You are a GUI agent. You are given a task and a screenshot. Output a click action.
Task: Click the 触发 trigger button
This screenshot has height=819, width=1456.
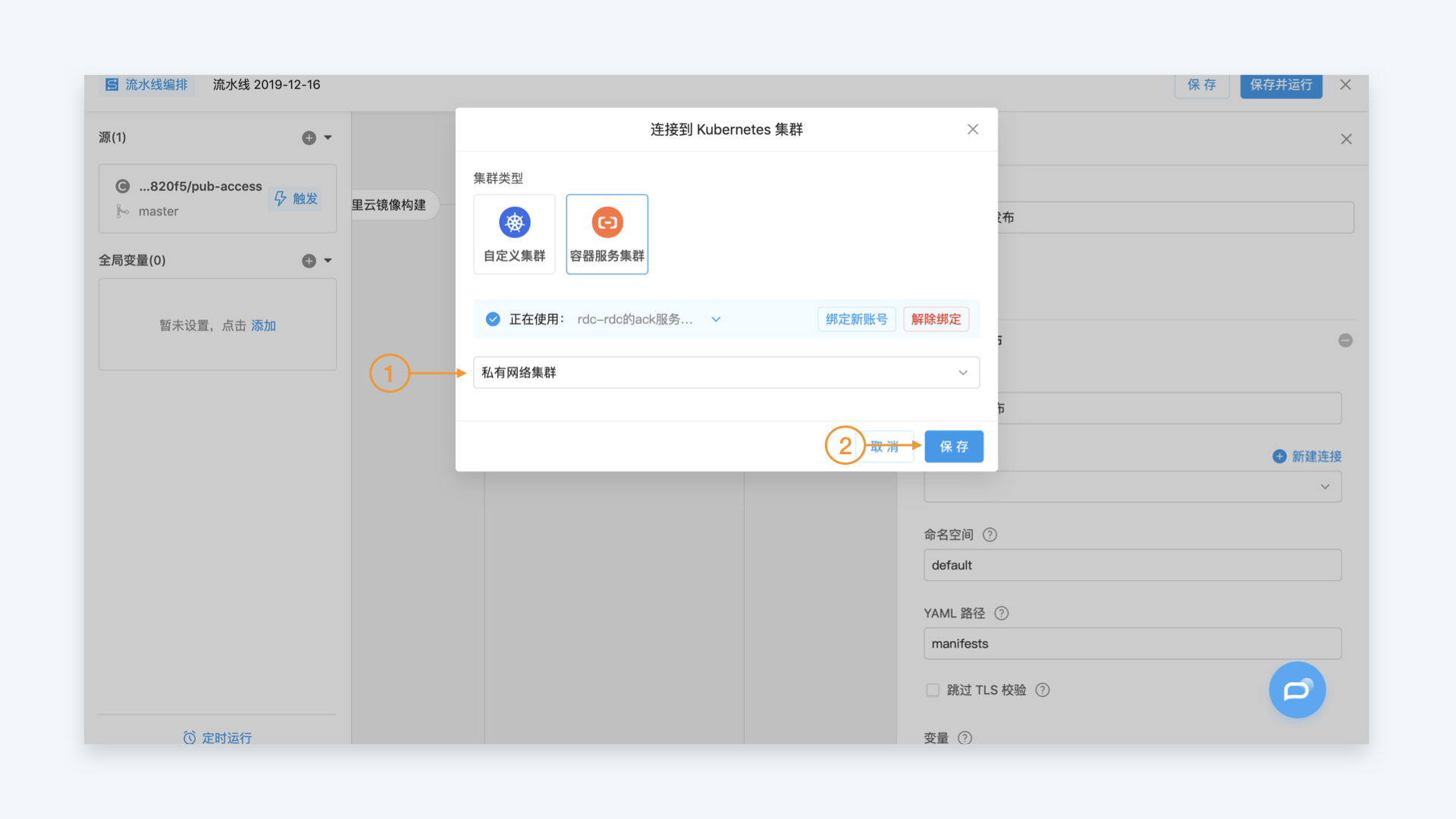296,199
